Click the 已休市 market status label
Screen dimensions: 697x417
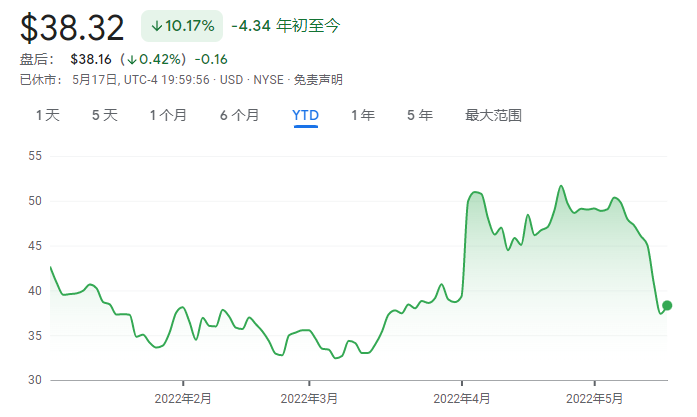point(40,80)
